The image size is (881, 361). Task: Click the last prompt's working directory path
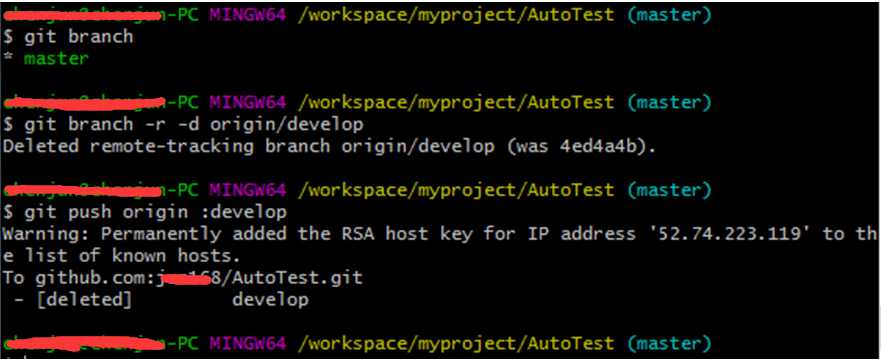coord(456,343)
